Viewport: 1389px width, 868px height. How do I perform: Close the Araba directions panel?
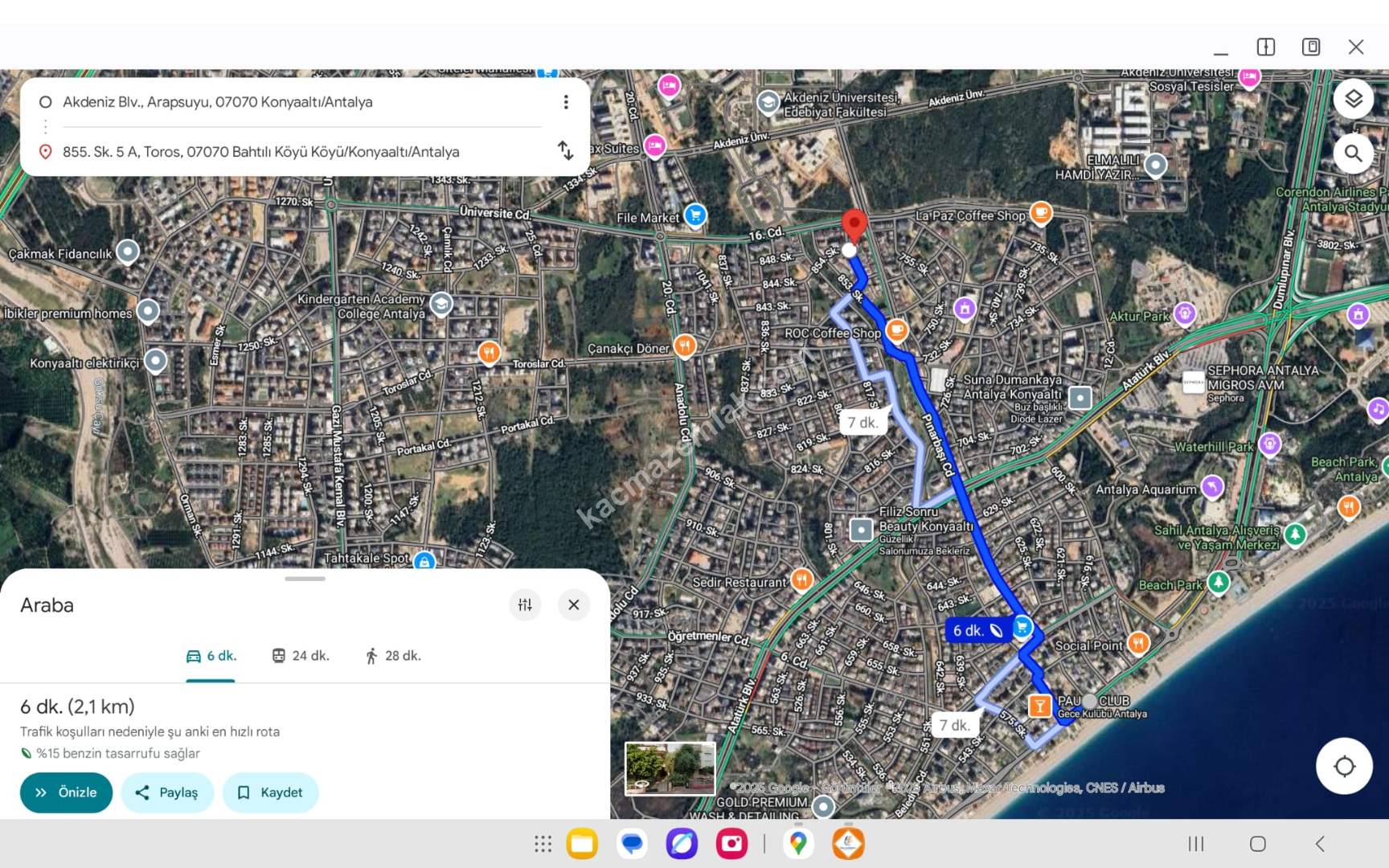tap(573, 604)
